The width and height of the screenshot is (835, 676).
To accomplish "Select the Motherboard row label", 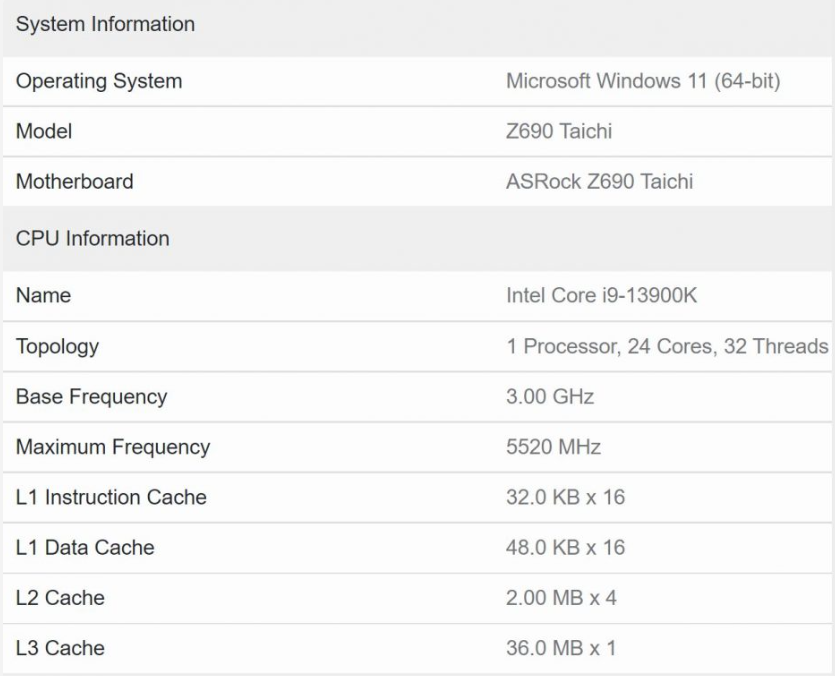I will [x=75, y=182].
